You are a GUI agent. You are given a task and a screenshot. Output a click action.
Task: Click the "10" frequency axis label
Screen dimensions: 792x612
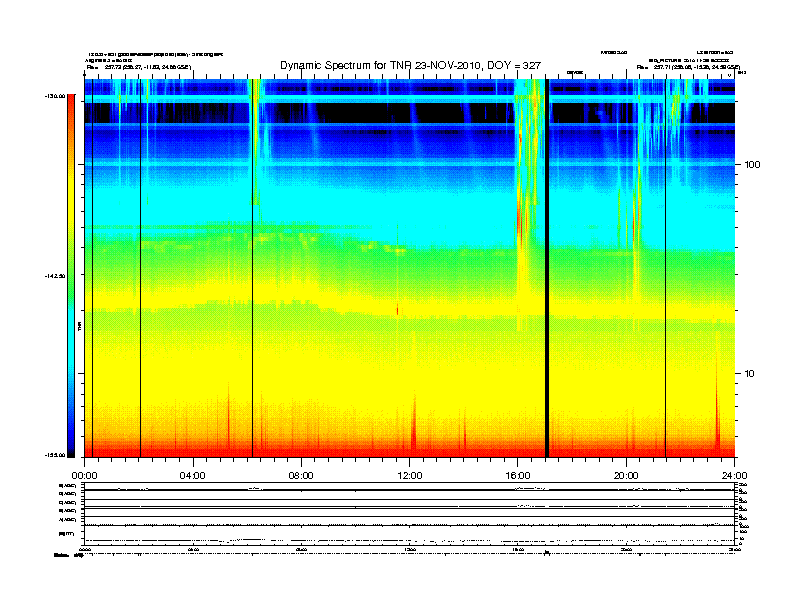750,374
